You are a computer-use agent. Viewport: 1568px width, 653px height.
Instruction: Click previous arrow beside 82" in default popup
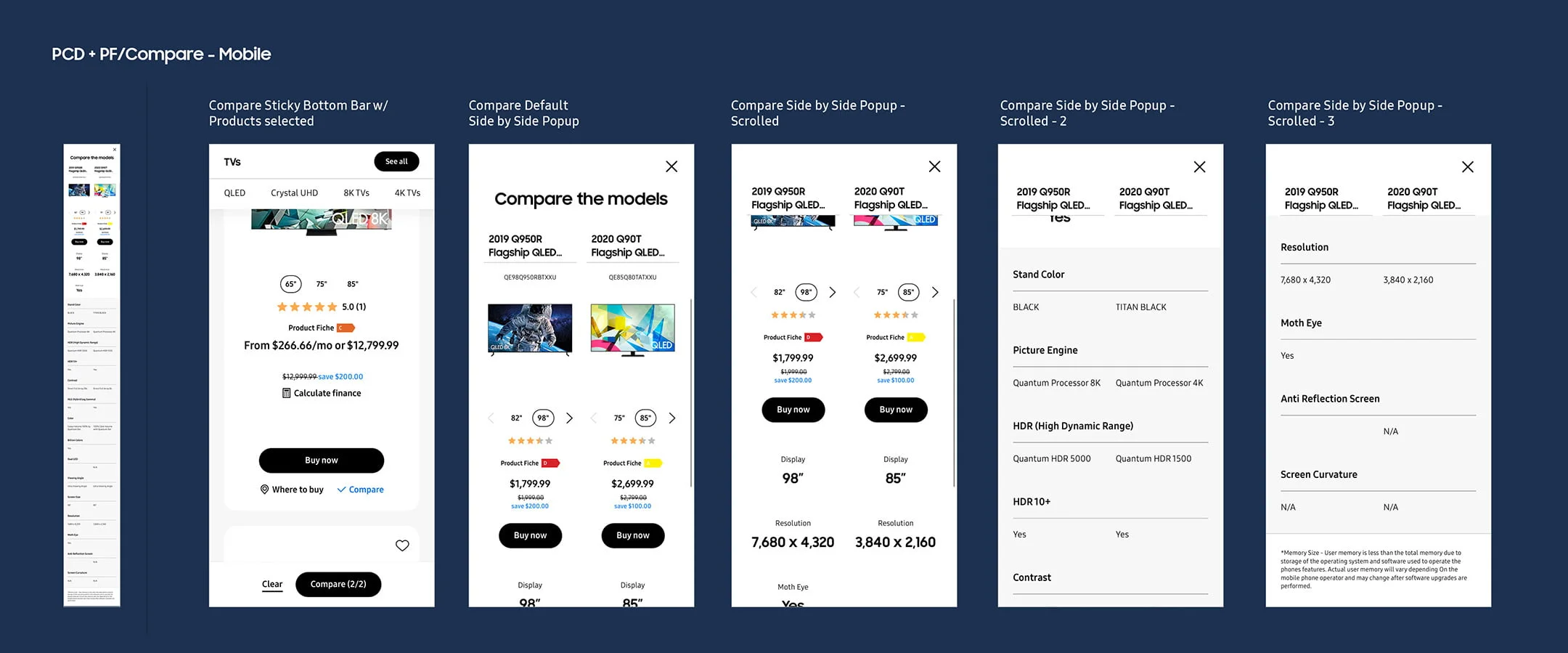click(491, 418)
